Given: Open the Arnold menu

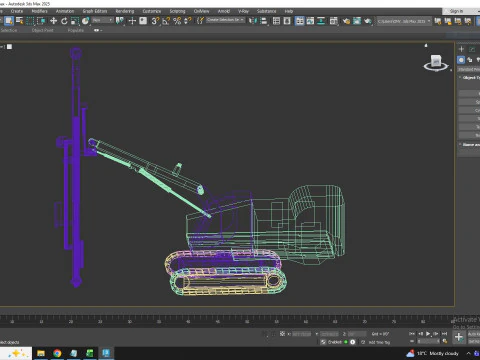Looking at the screenshot, I should [x=224, y=11].
